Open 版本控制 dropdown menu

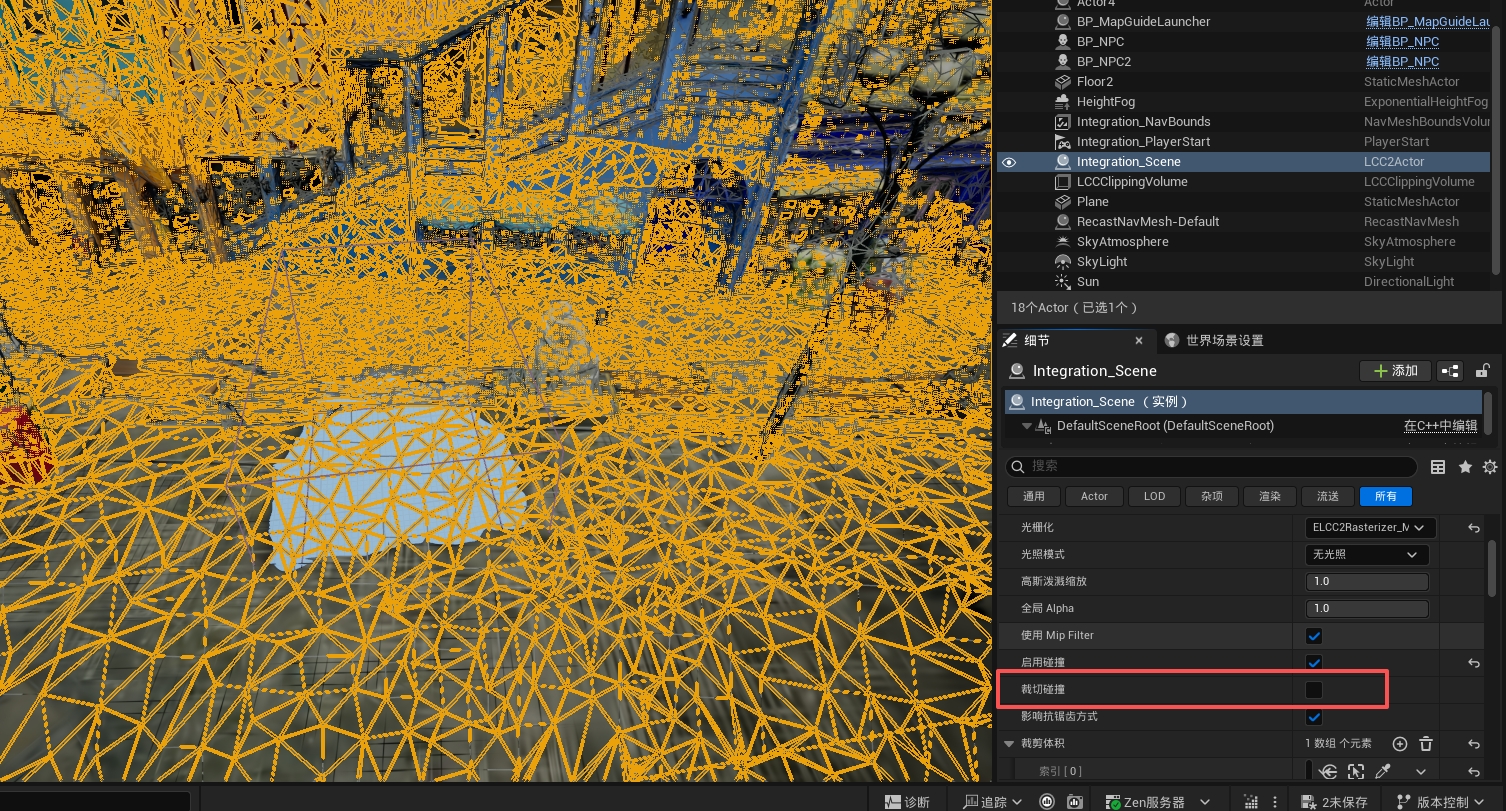click(x=1441, y=802)
